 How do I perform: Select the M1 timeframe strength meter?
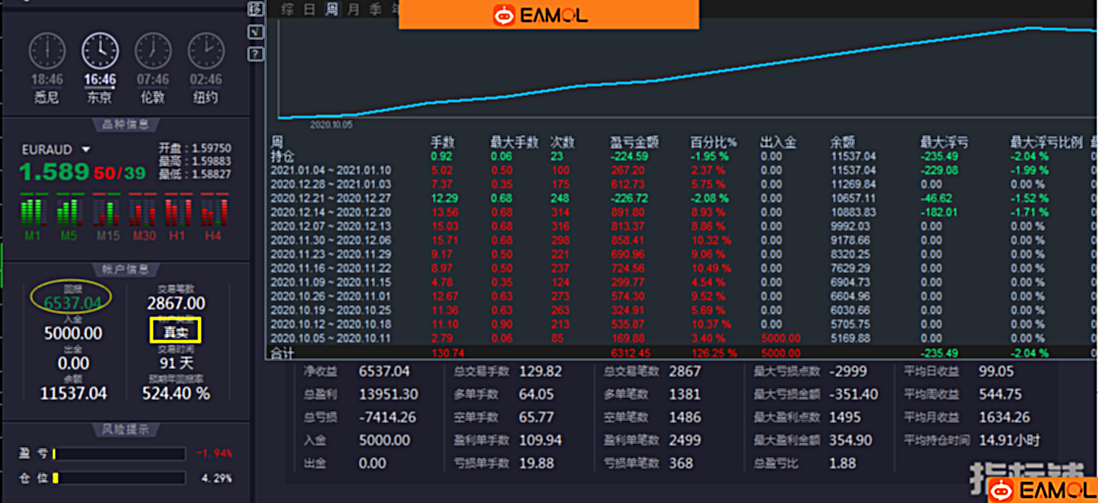[34, 216]
